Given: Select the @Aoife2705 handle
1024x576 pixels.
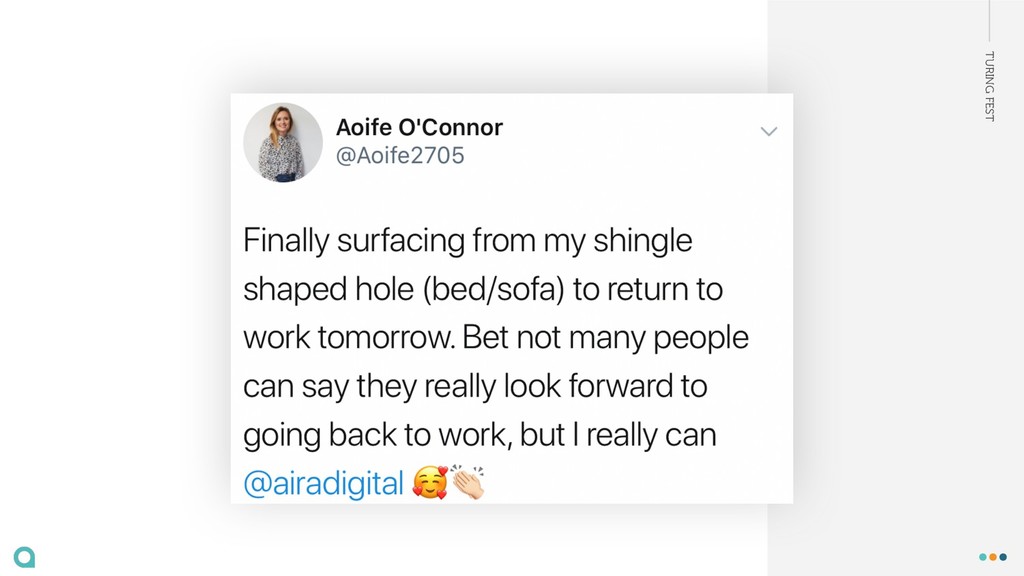Looking at the screenshot, I should coord(400,155).
